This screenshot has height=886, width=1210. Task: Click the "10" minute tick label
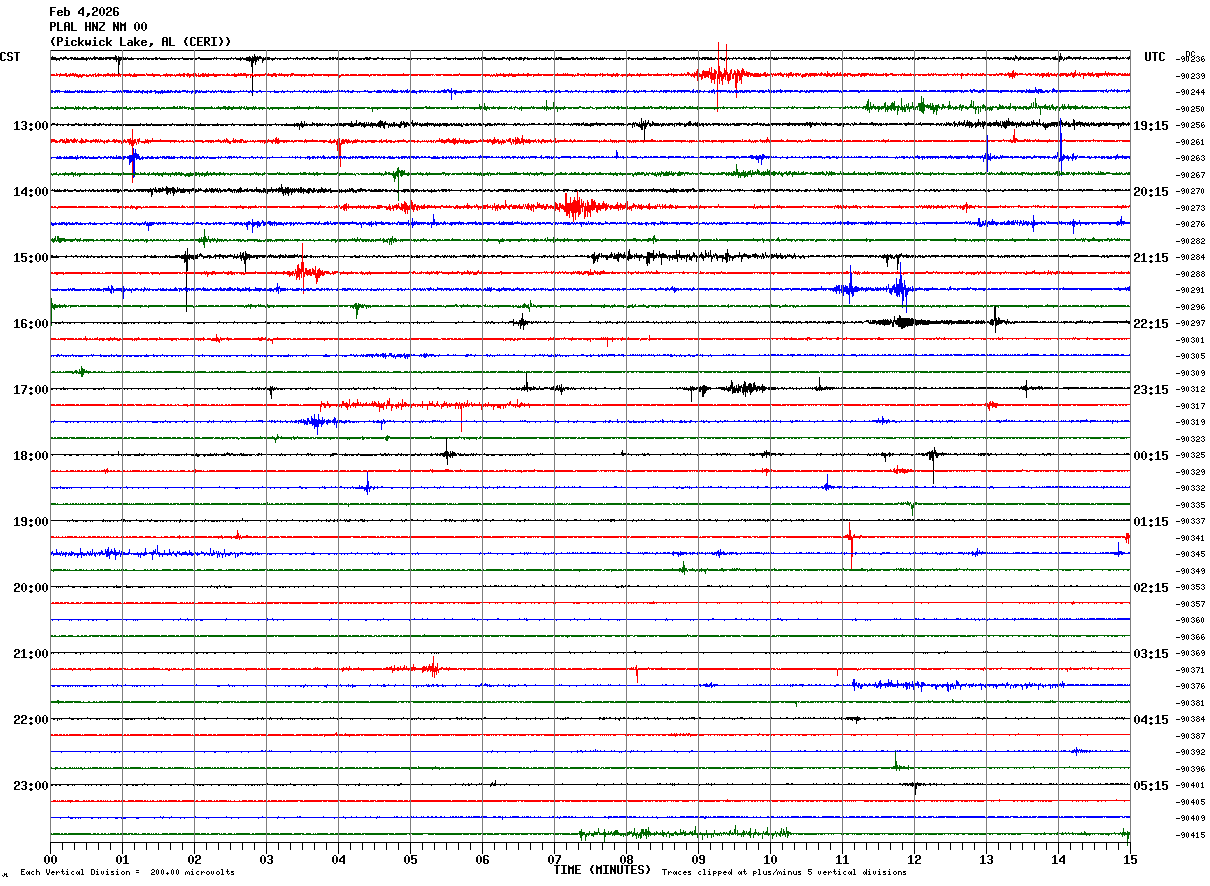pos(770,859)
